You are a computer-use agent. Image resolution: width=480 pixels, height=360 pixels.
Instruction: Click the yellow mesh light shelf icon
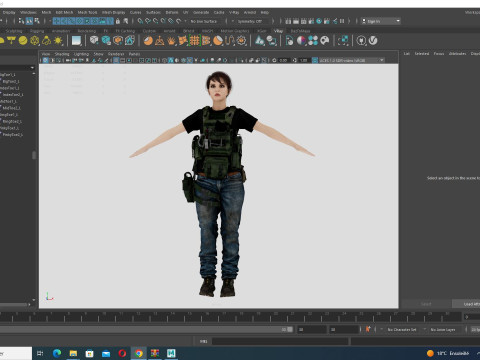click(35, 41)
